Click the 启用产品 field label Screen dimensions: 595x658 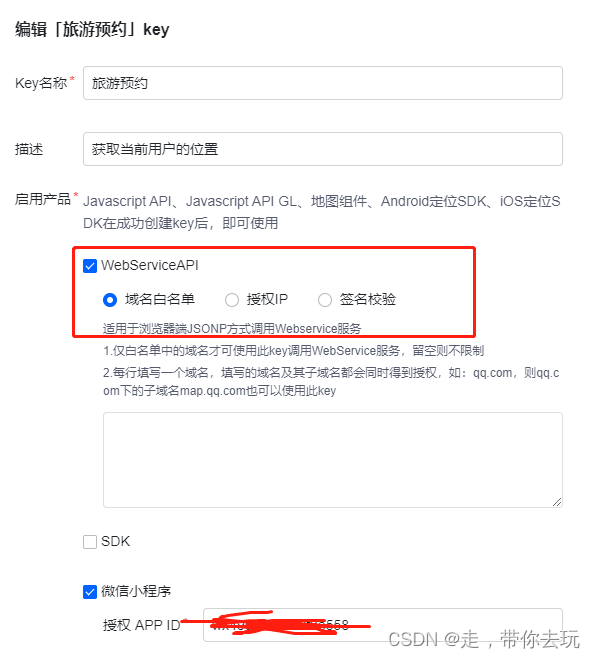point(43,199)
